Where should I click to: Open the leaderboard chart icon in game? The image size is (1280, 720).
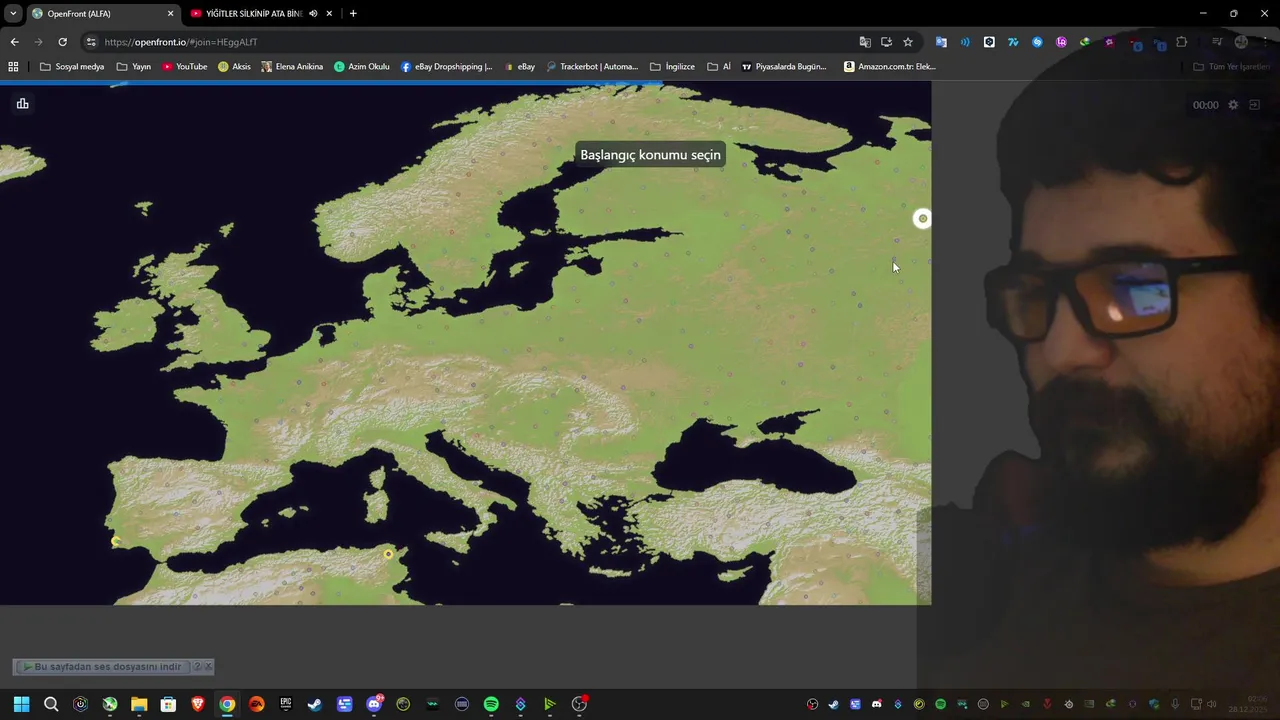pos(22,104)
